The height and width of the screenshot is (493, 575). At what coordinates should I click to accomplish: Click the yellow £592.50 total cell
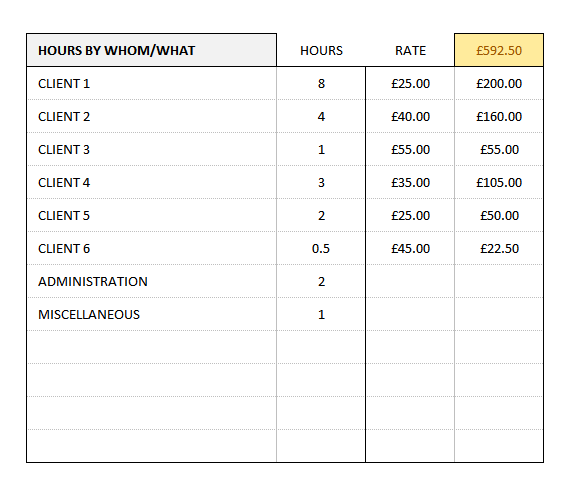(499, 50)
